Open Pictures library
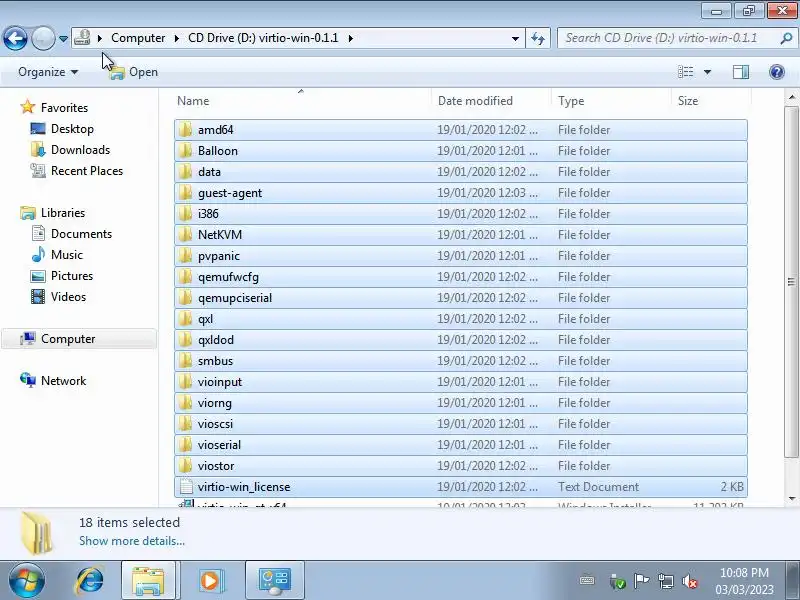800x600 pixels. (x=72, y=276)
